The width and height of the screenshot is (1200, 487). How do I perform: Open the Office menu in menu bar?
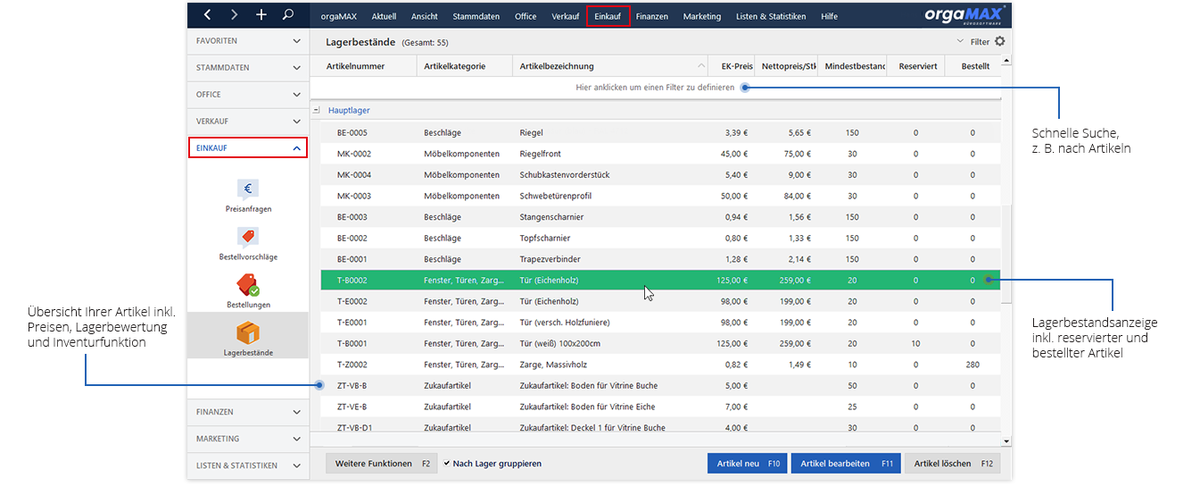[525, 16]
